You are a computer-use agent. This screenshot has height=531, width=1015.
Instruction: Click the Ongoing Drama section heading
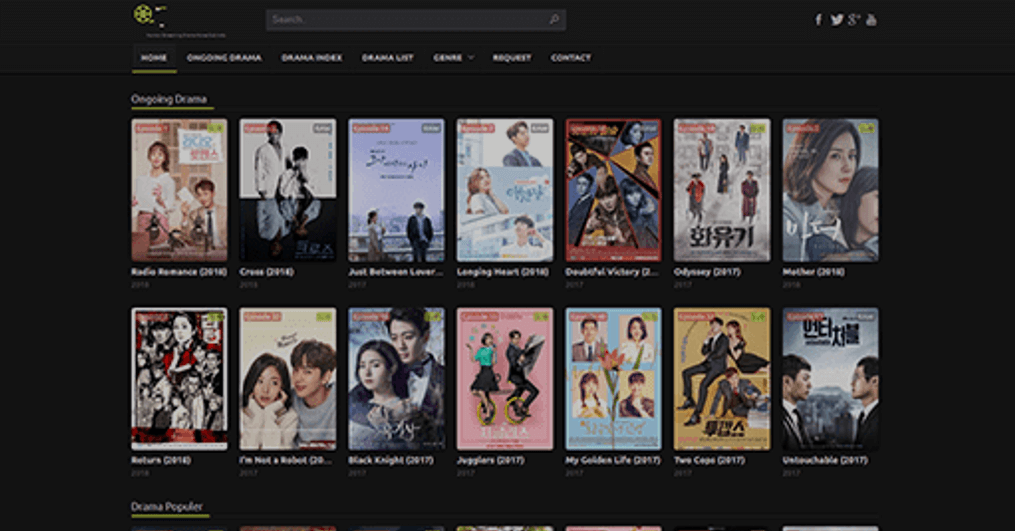click(169, 99)
